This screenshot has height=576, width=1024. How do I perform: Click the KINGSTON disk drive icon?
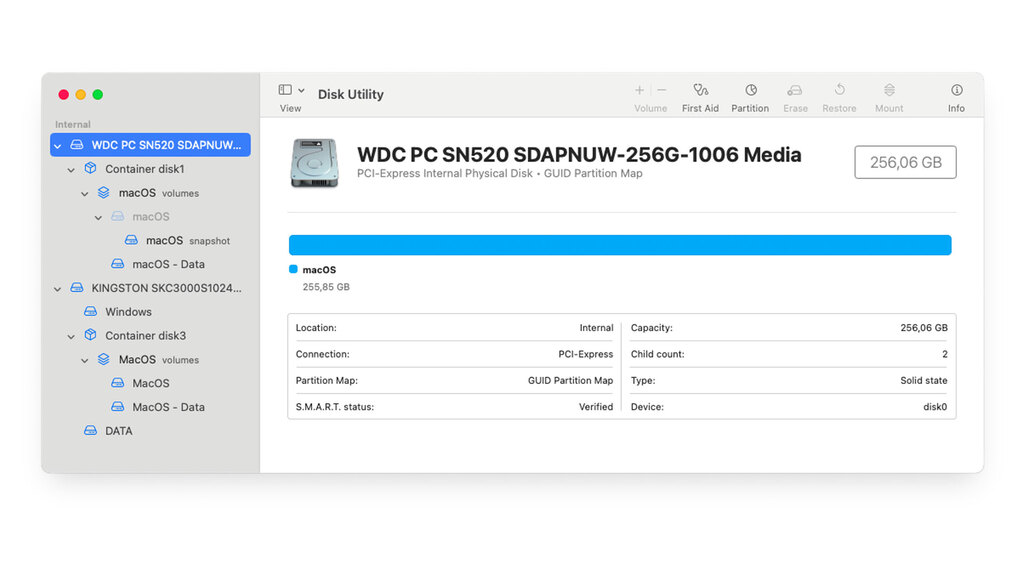point(77,287)
